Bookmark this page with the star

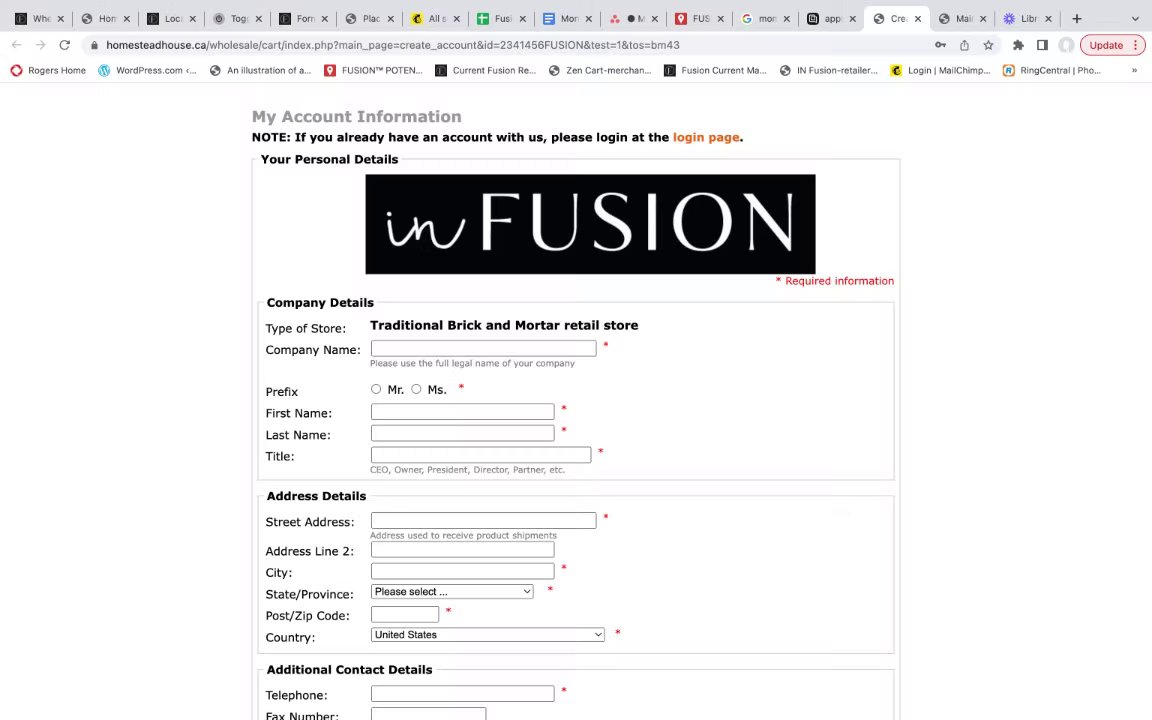pyautogui.click(x=988, y=45)
